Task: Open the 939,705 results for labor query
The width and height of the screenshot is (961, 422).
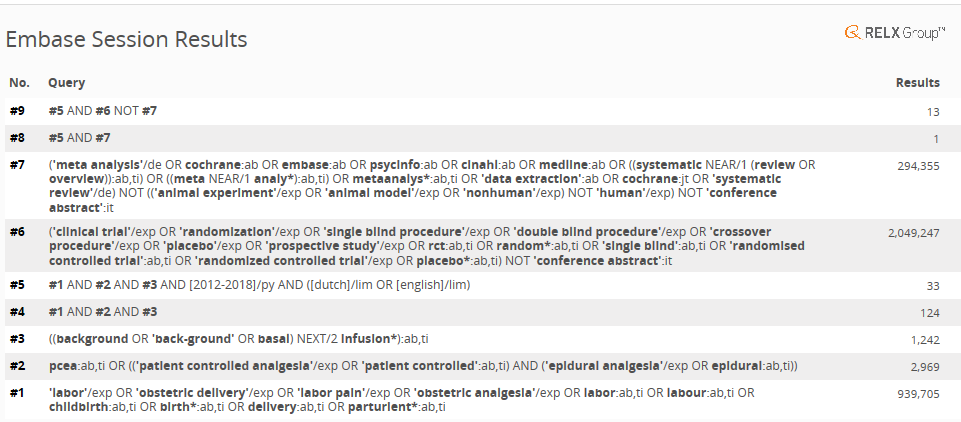Action: click(x=918, y=395)
